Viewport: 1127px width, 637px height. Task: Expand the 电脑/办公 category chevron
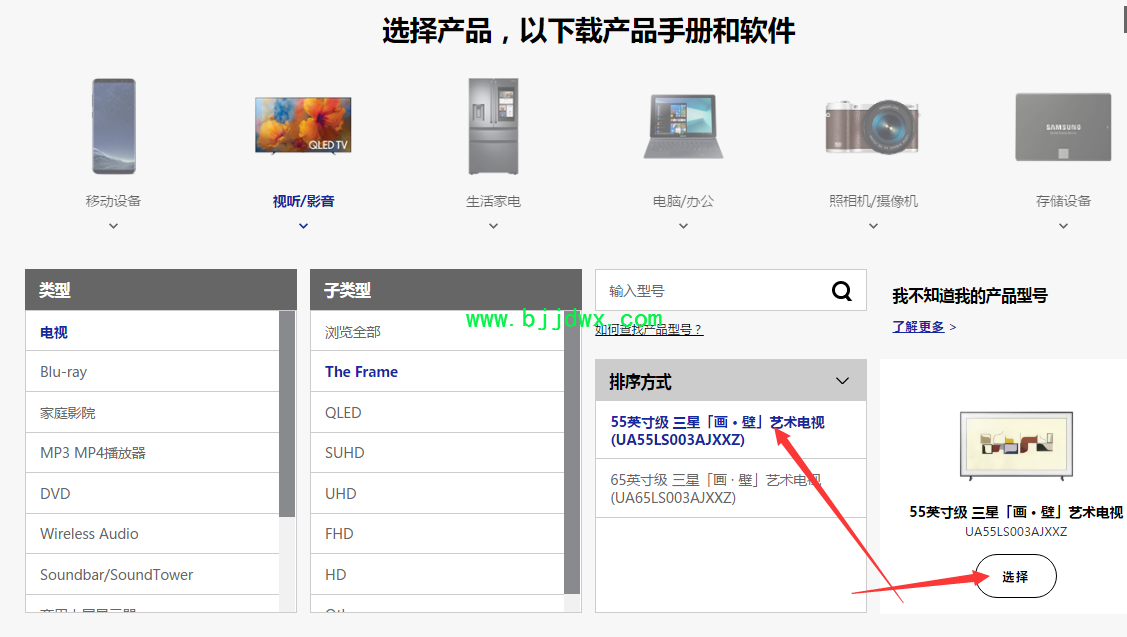(683, 226)
